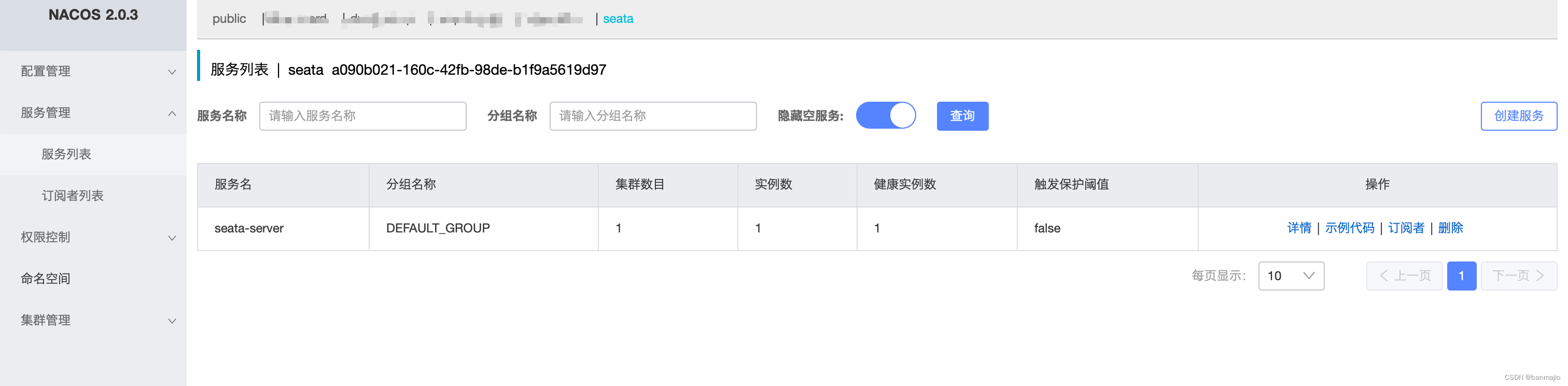Focus the 服务名称 input field
The height and width of the screenshot is (386, 1568).
363,116
